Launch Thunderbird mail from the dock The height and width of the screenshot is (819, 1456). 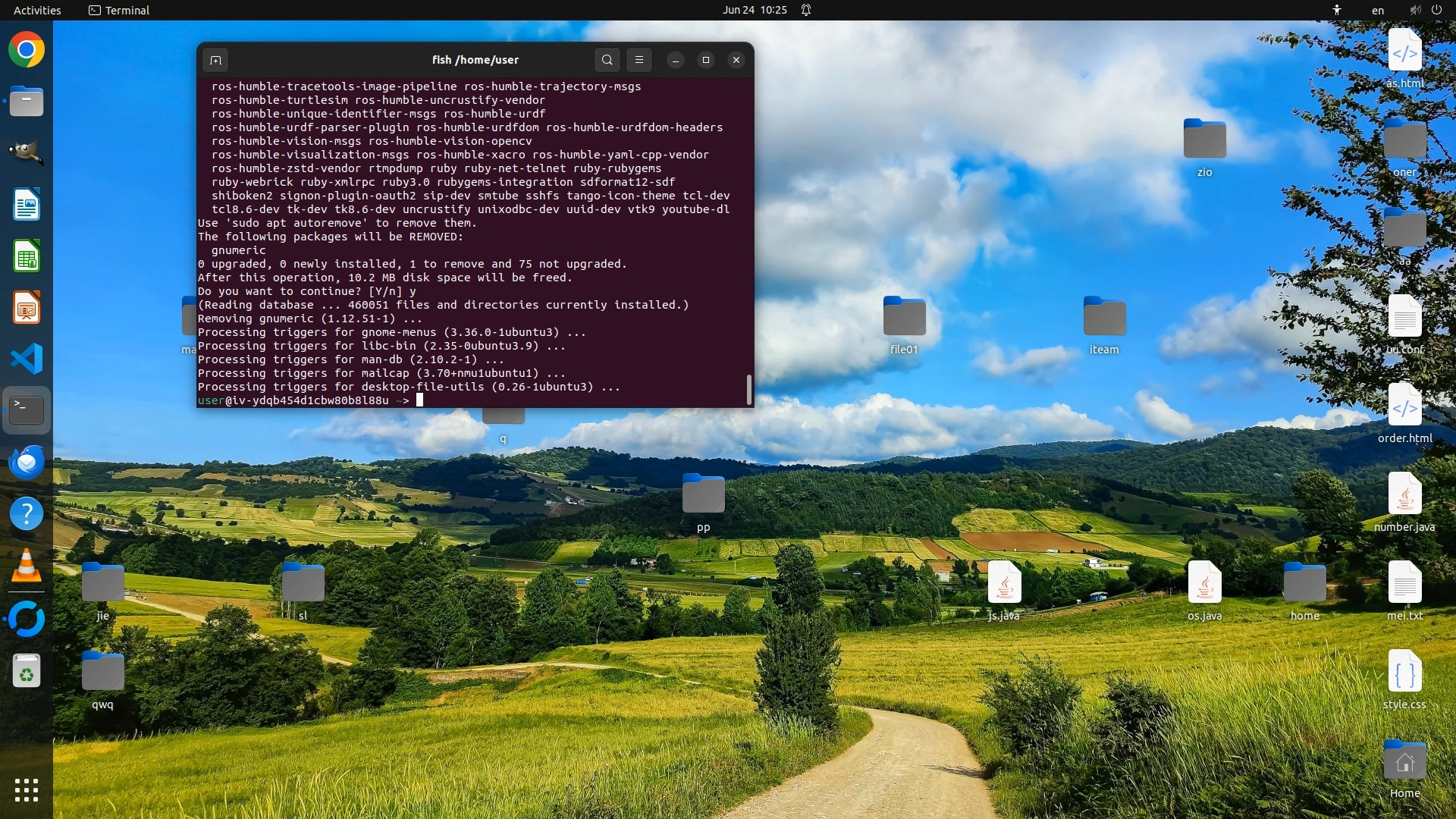[27, 462]
